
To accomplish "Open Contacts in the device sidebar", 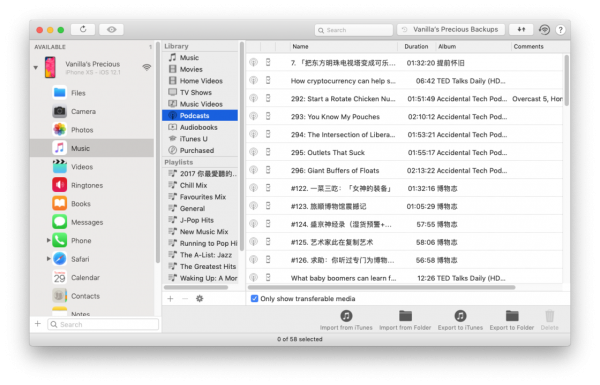I will click(92, 296).
